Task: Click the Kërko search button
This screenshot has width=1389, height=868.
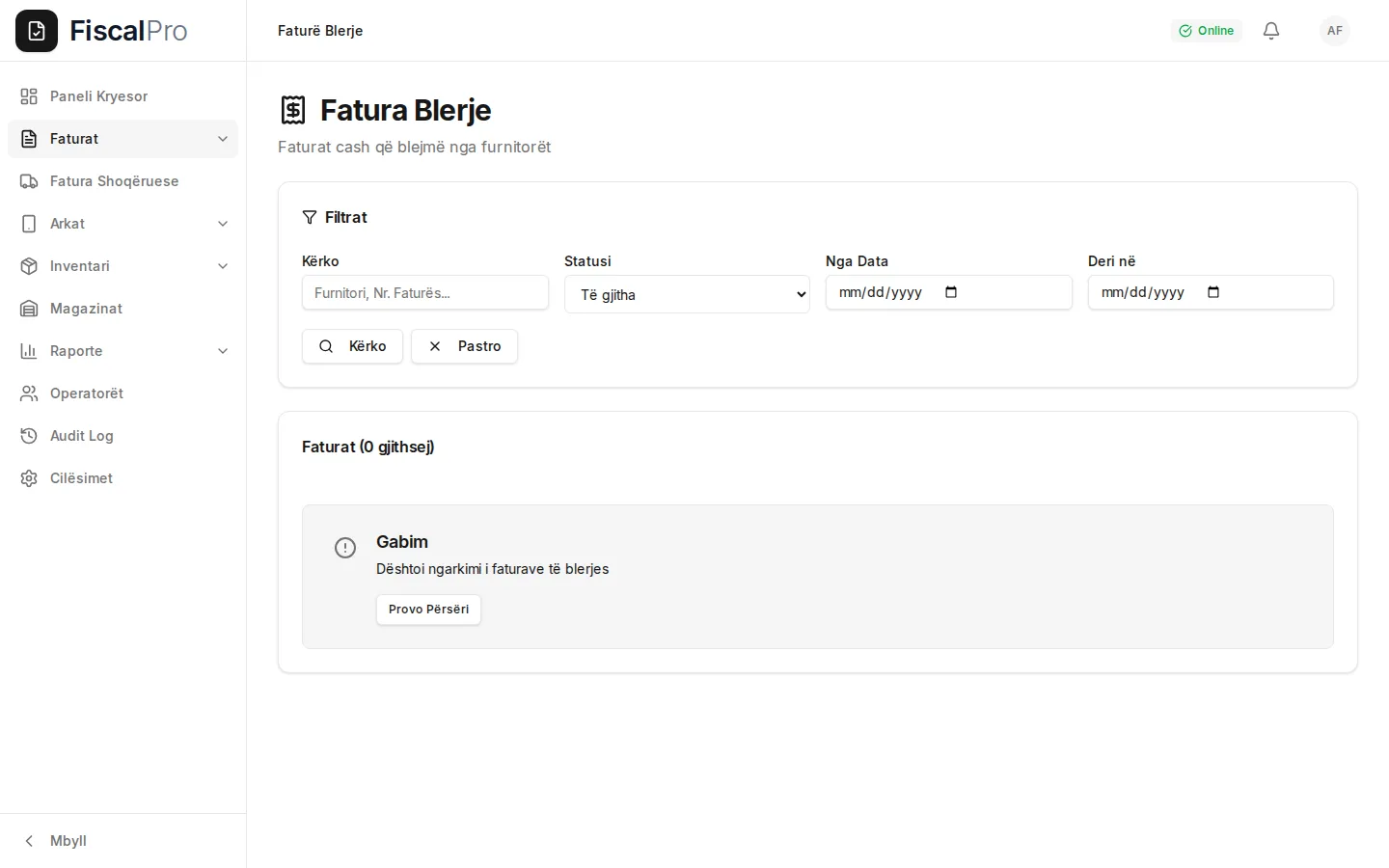Action: [352, 346]
